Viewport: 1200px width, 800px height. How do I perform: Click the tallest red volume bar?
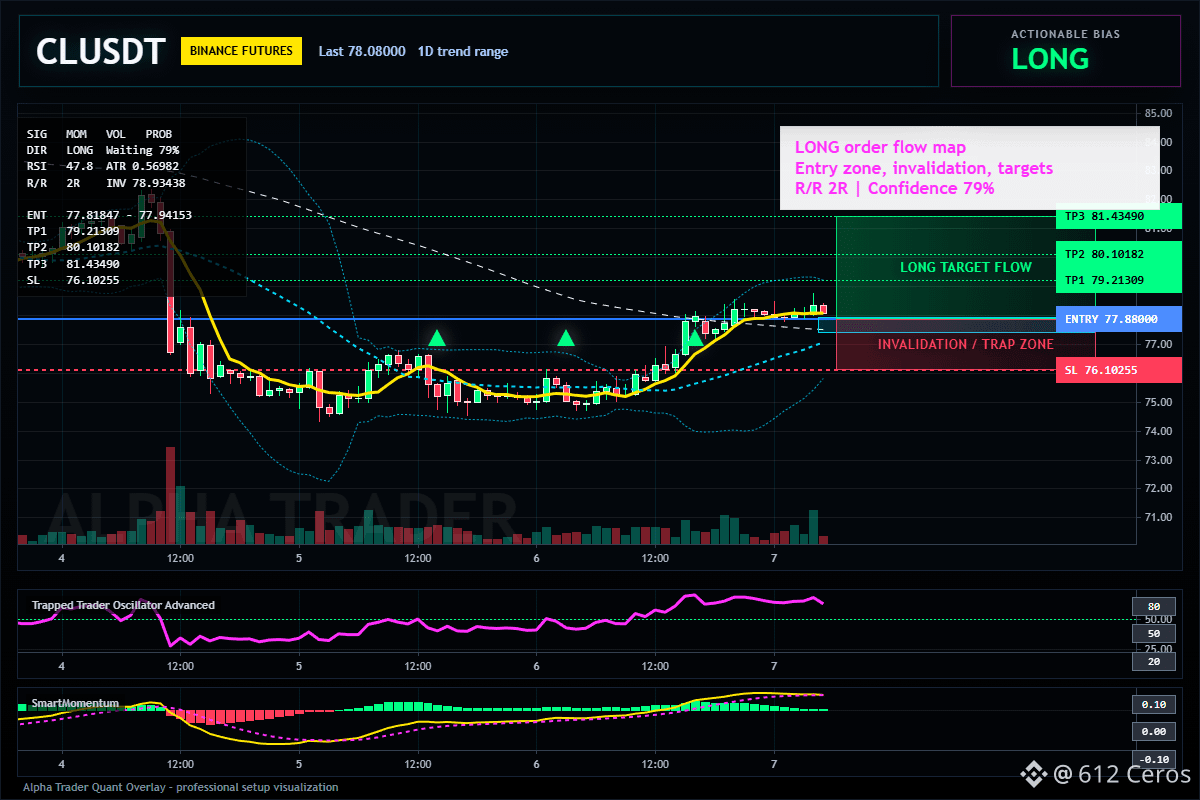click(x=170, y=494)
